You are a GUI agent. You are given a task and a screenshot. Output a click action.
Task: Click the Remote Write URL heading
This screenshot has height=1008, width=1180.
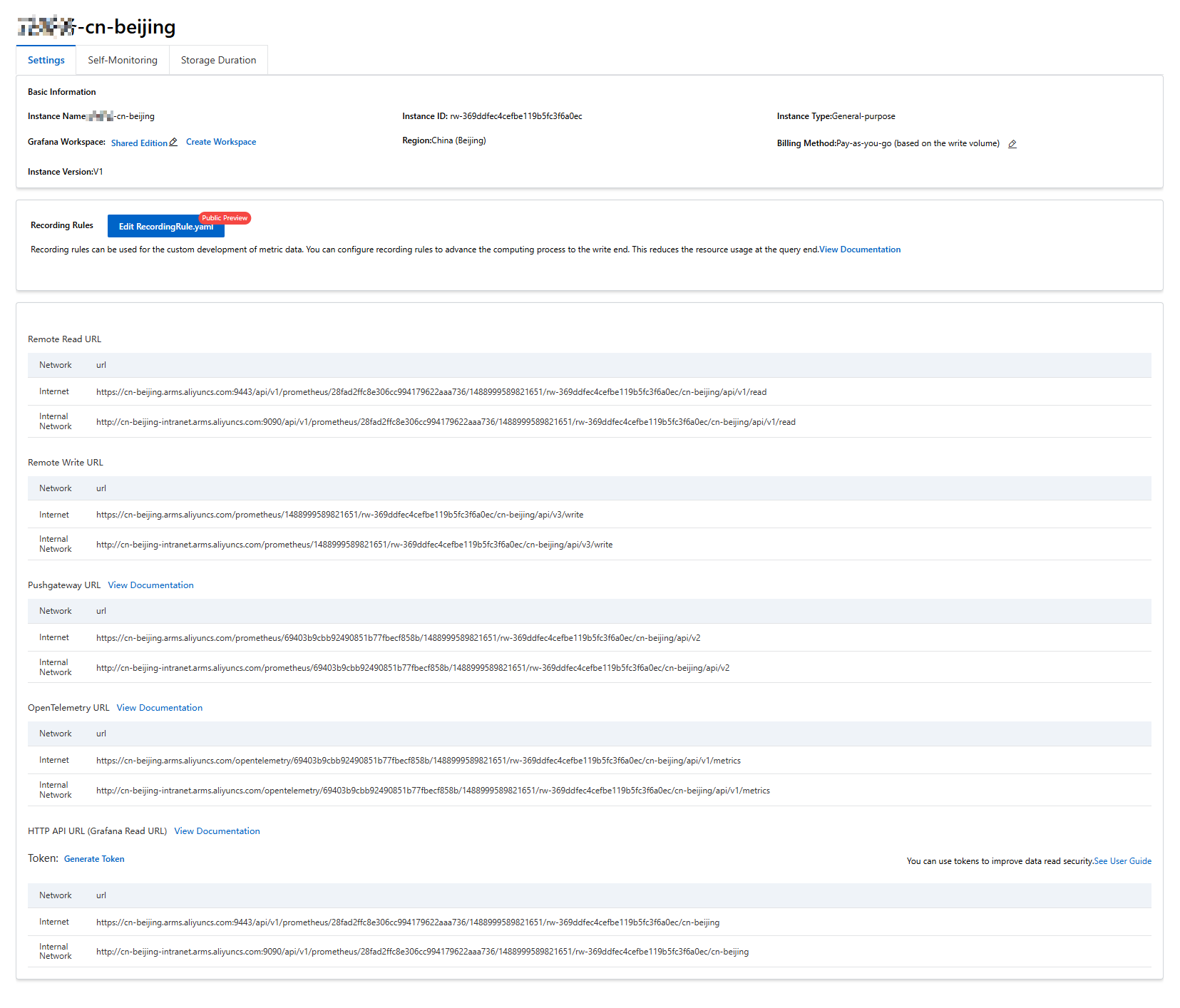[x=66, y=463]
